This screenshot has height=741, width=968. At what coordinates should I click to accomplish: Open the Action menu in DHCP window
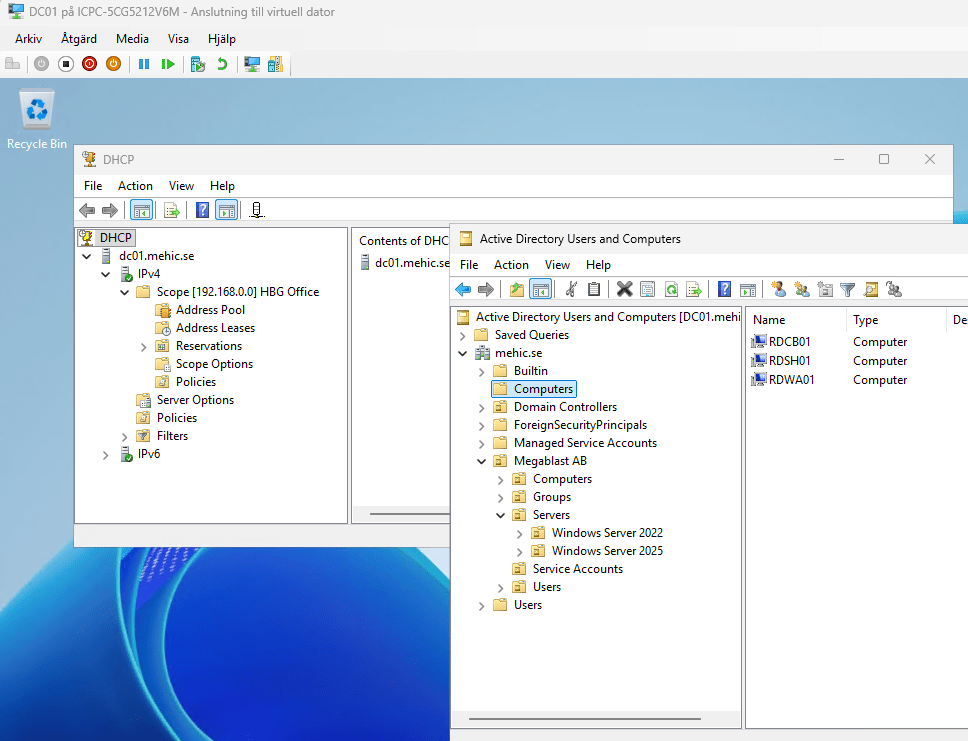coord(135,186)
